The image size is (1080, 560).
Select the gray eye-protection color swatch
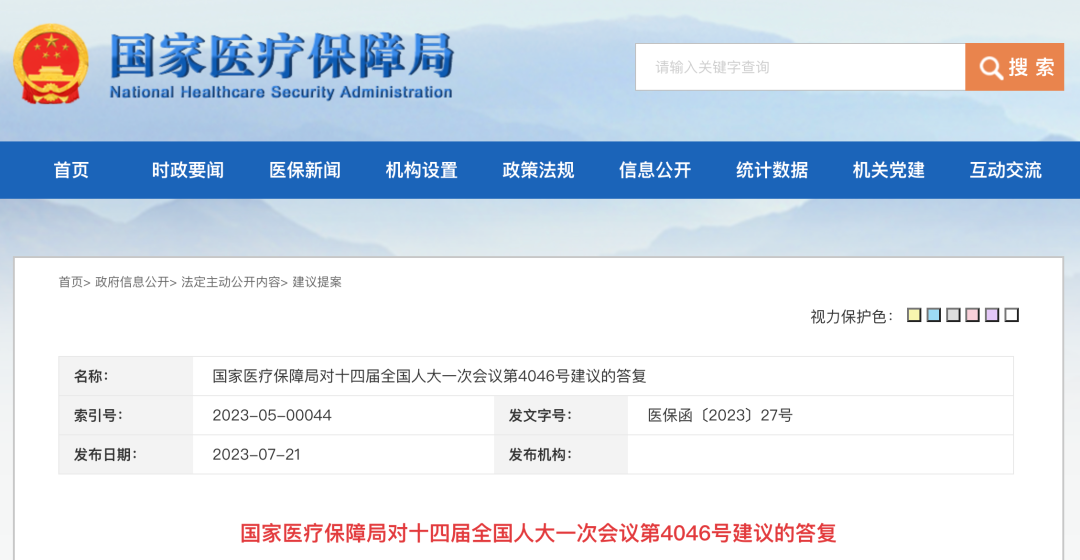point(953,315)
